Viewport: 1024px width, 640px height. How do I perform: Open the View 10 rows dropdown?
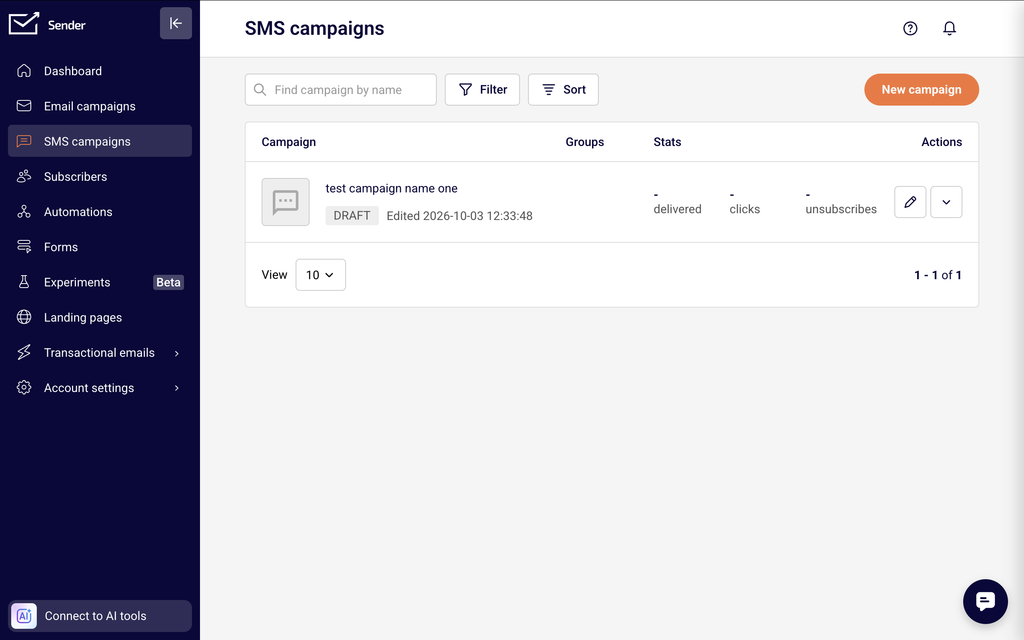coord(321,275)
